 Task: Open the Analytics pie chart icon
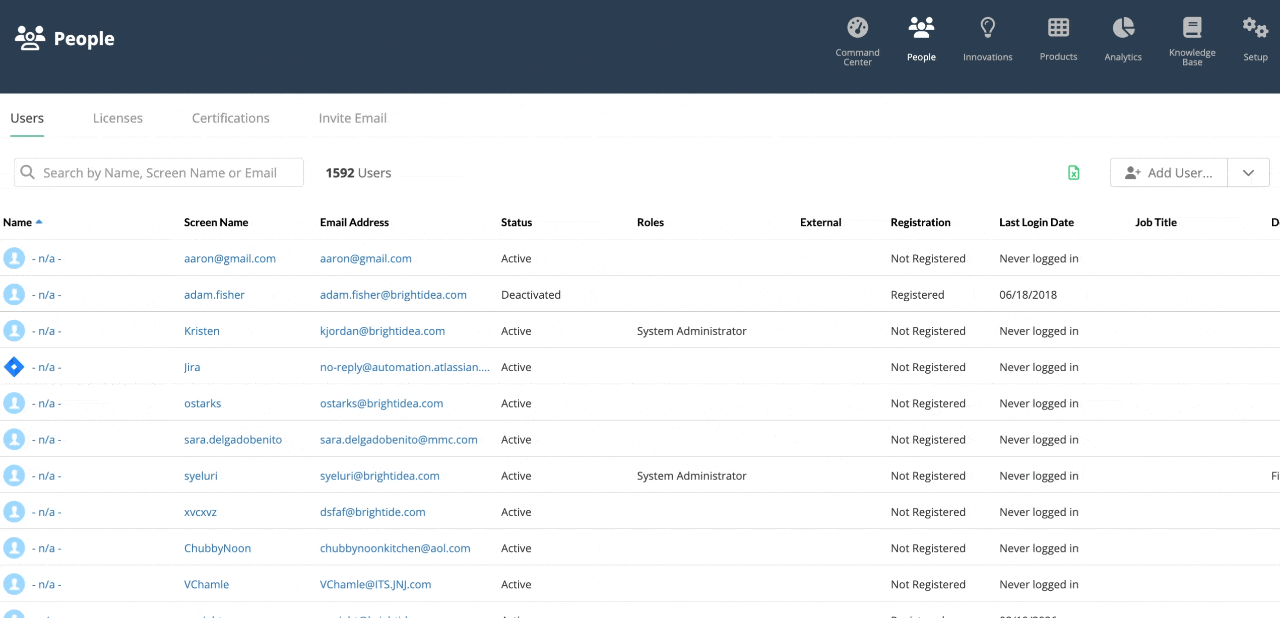(1123, 27)
